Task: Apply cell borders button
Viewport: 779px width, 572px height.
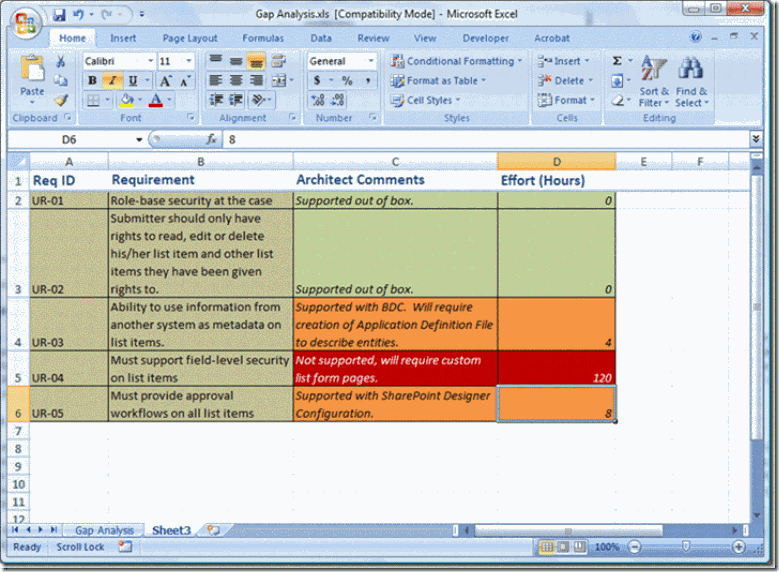Action: pos(93,100)
